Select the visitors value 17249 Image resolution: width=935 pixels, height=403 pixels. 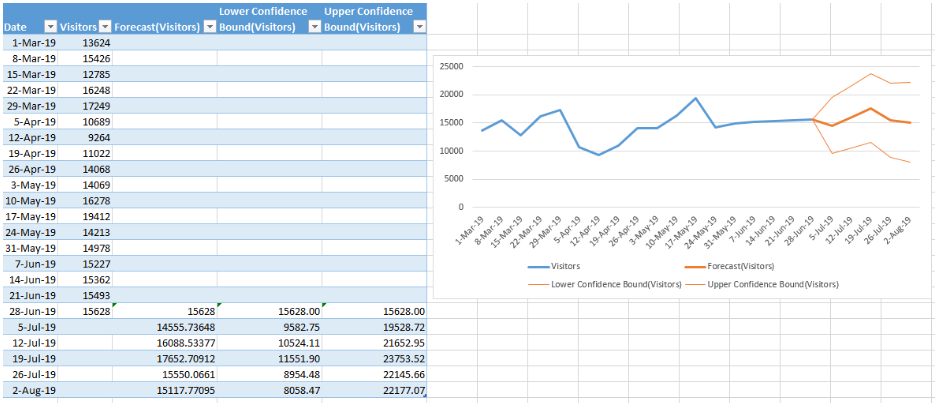[x=85, y=106]
